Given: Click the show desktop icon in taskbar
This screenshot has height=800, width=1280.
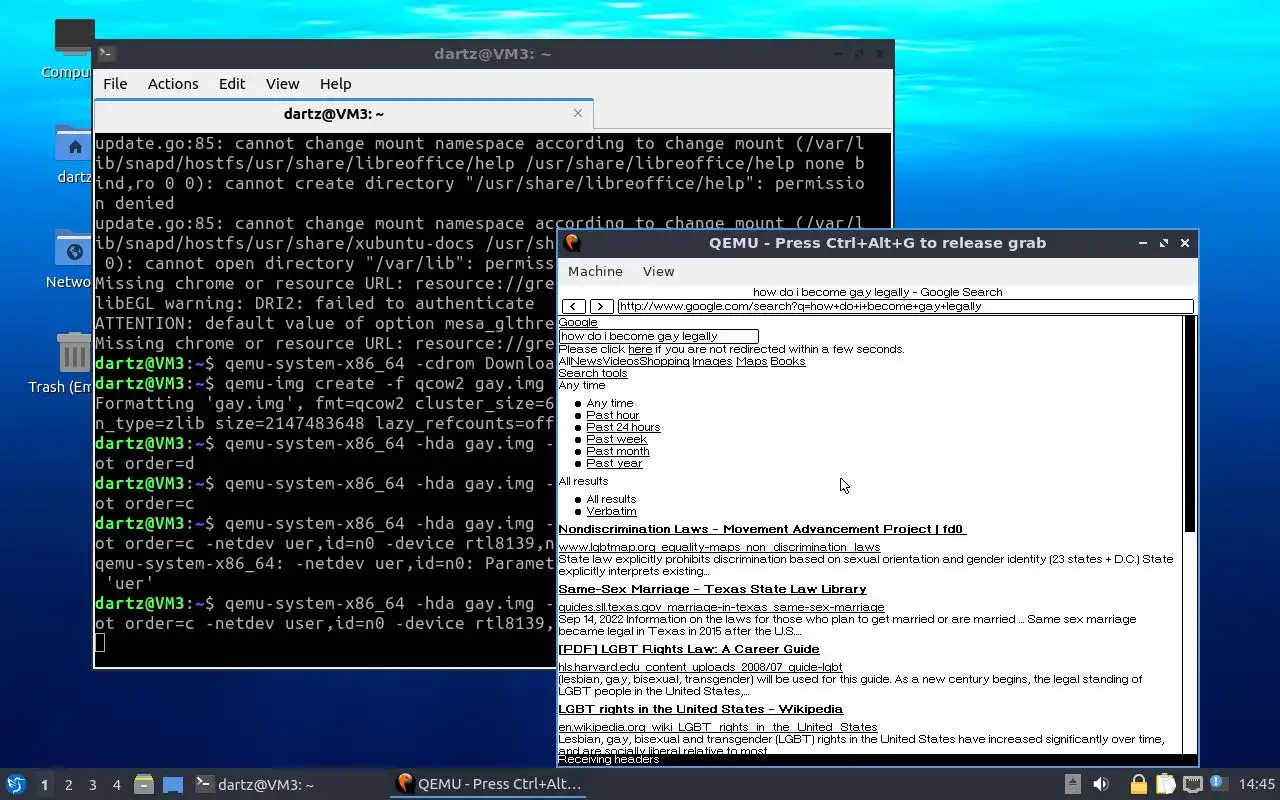Looking at the screenshot, I should (x=173, y=785).
